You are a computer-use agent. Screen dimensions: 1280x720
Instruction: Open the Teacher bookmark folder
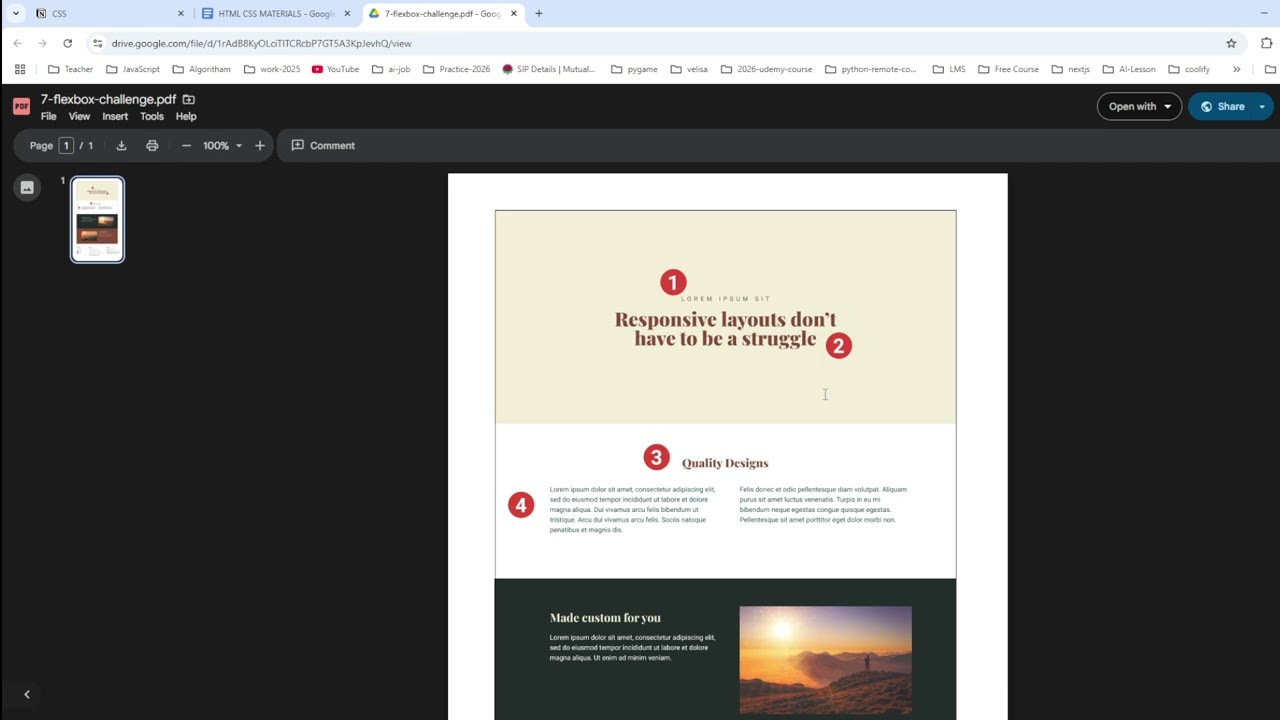click(x=71, y=69)
